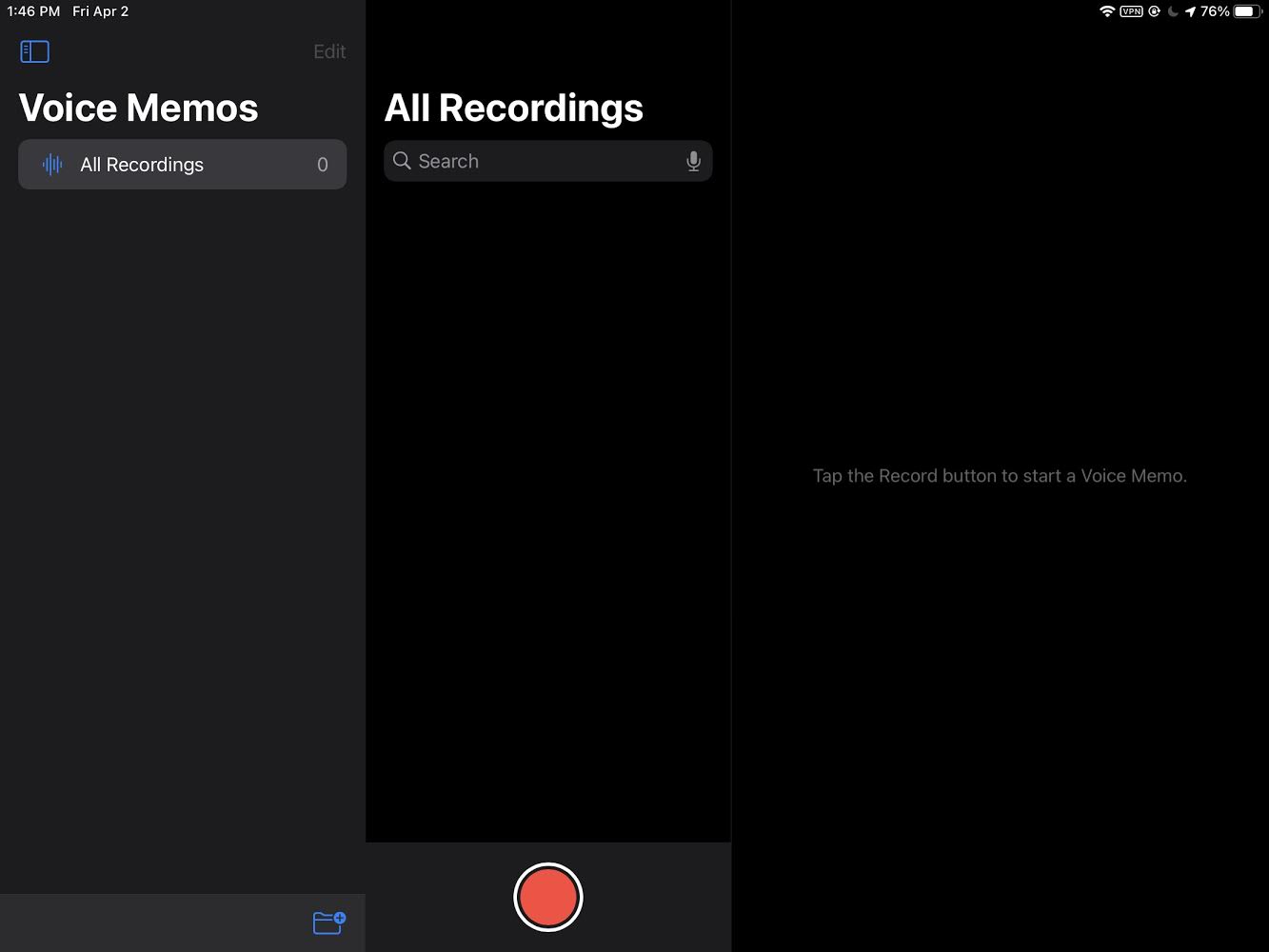
Task: Click the magnifying glass search icon
Action: 403,161
